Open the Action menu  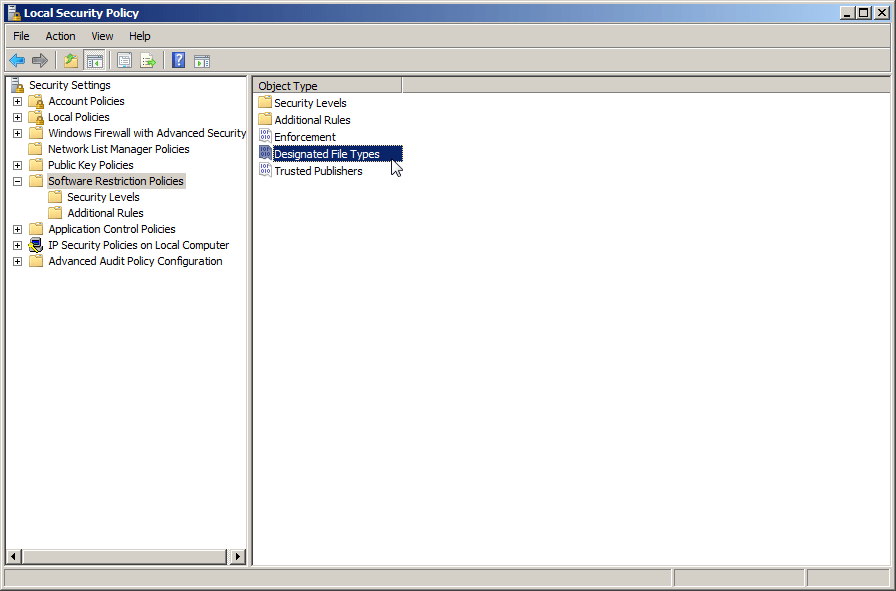pyautogui.click(x=61, y=36)
